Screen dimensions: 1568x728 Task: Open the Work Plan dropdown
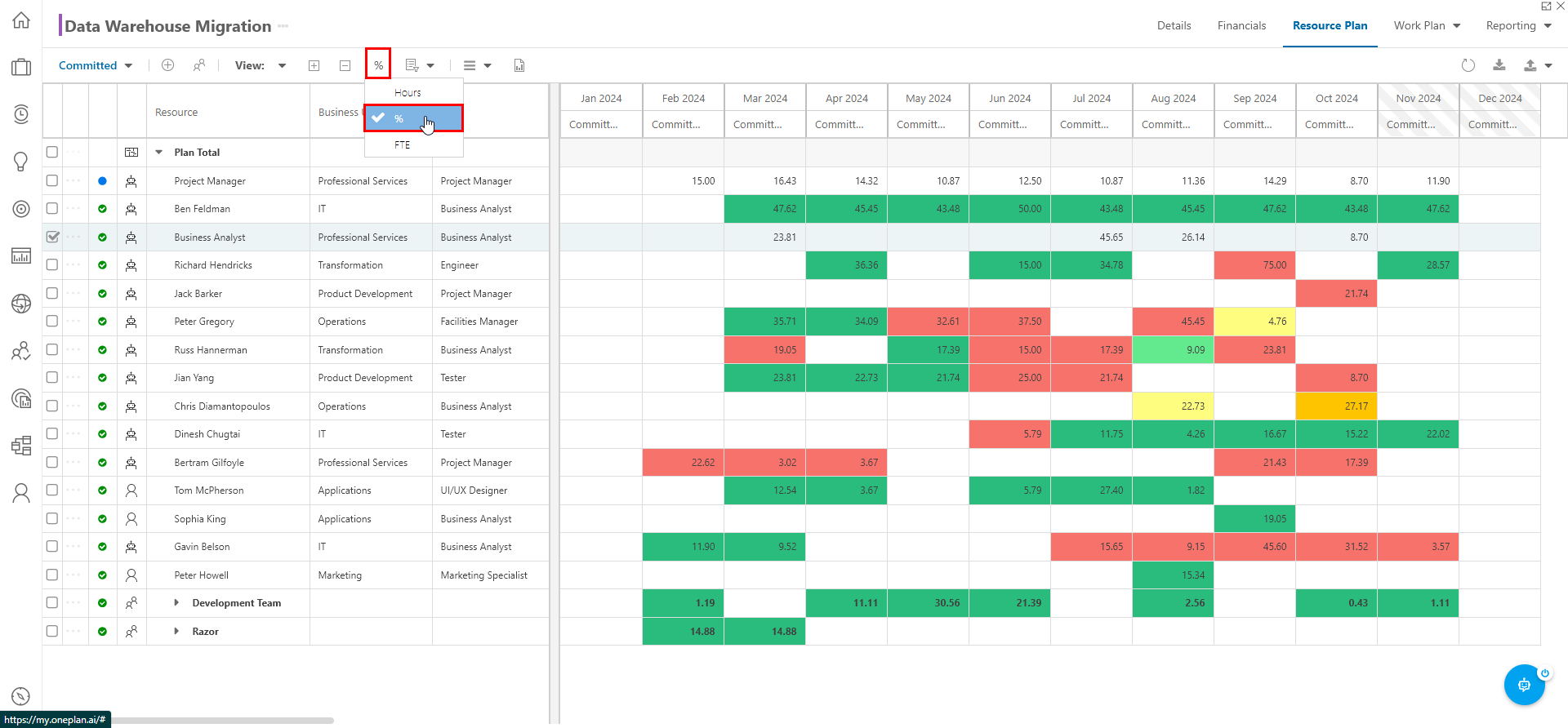(1427, 25)
